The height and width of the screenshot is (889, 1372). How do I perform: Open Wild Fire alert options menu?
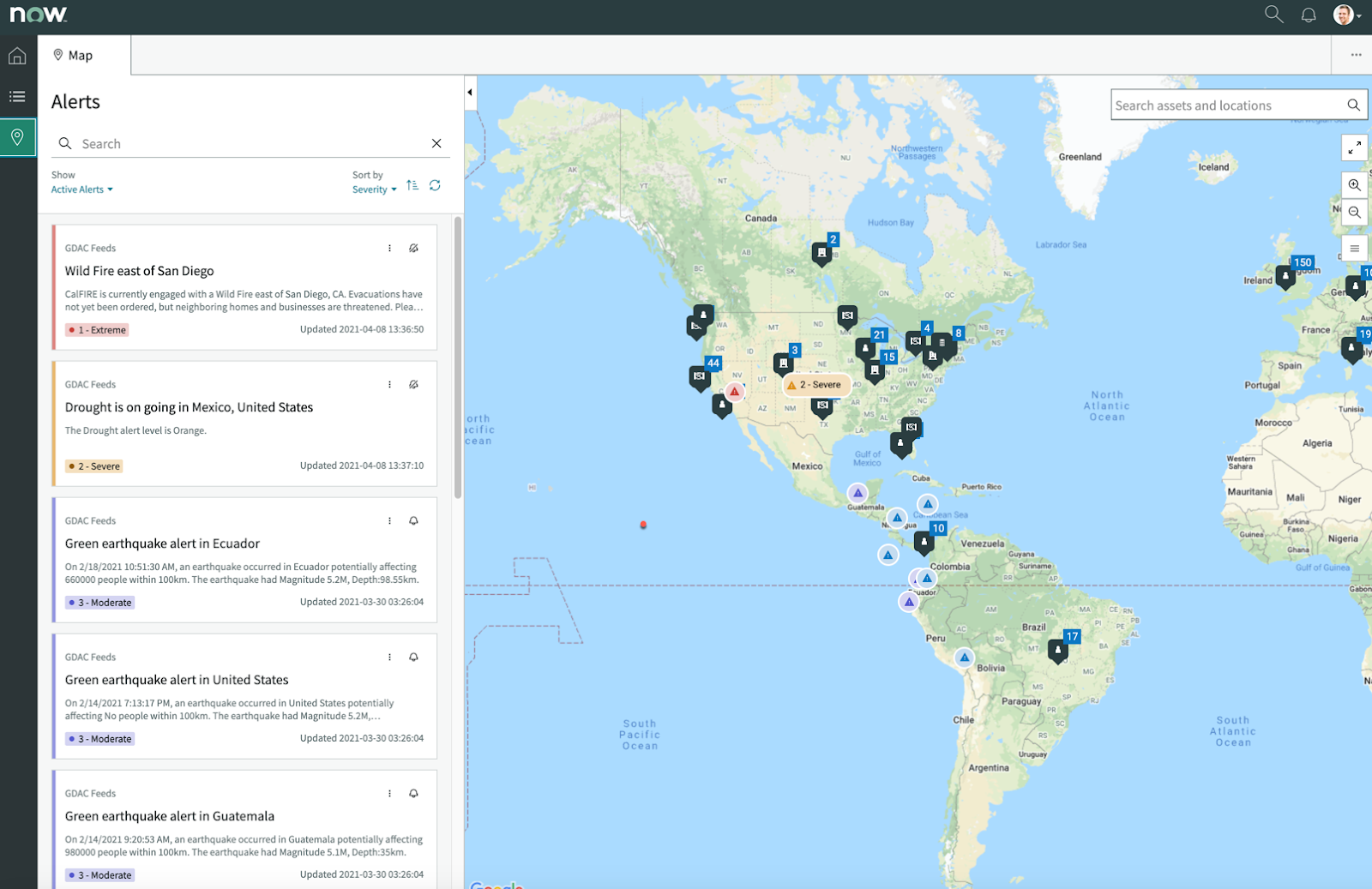click(x=389, y=248)
